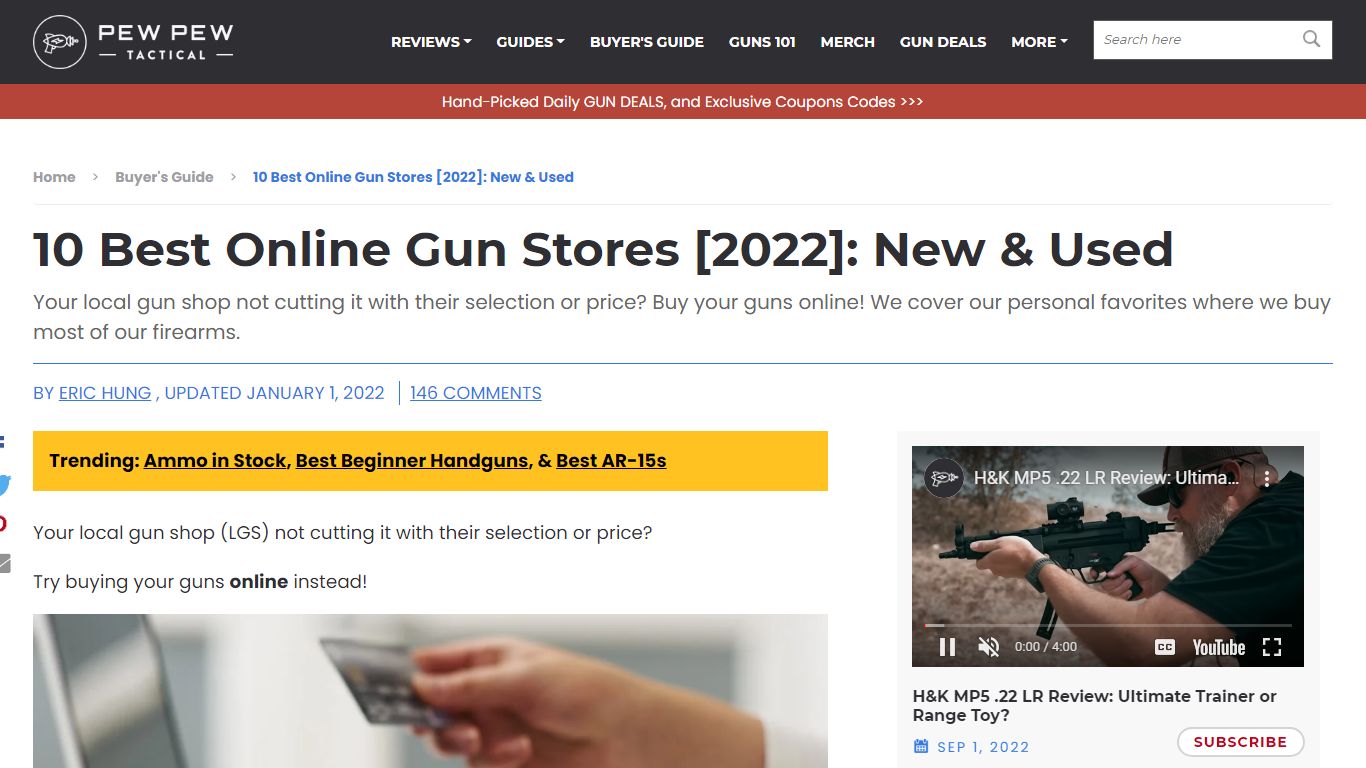Screen dimensions: 1366x768
Task: Click the daily Gun Deals coupon banner
Action: coord(683,101)
